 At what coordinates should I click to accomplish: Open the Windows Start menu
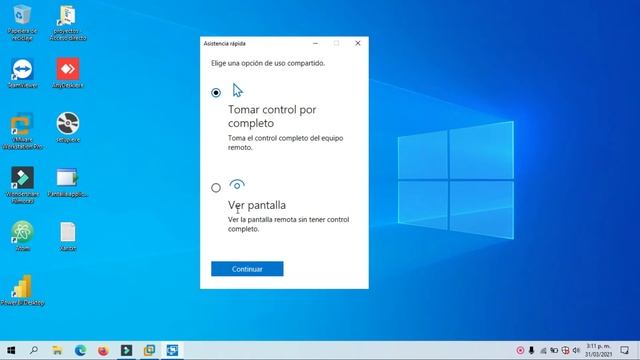[11, 350]
